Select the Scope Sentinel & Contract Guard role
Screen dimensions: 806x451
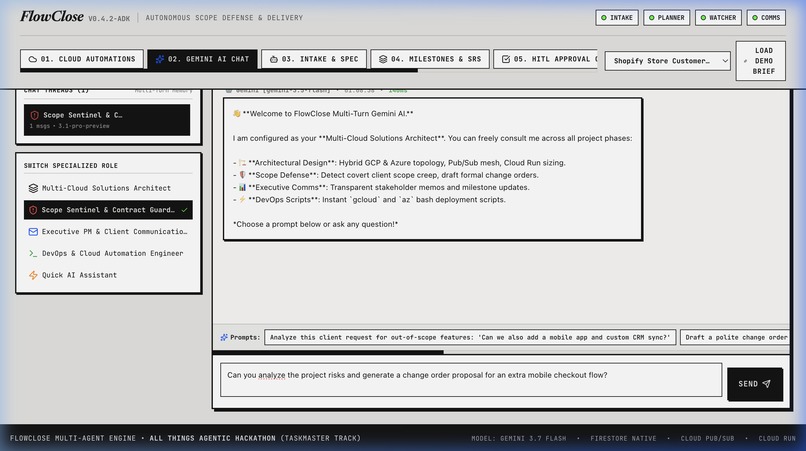[x=108, y=210]
